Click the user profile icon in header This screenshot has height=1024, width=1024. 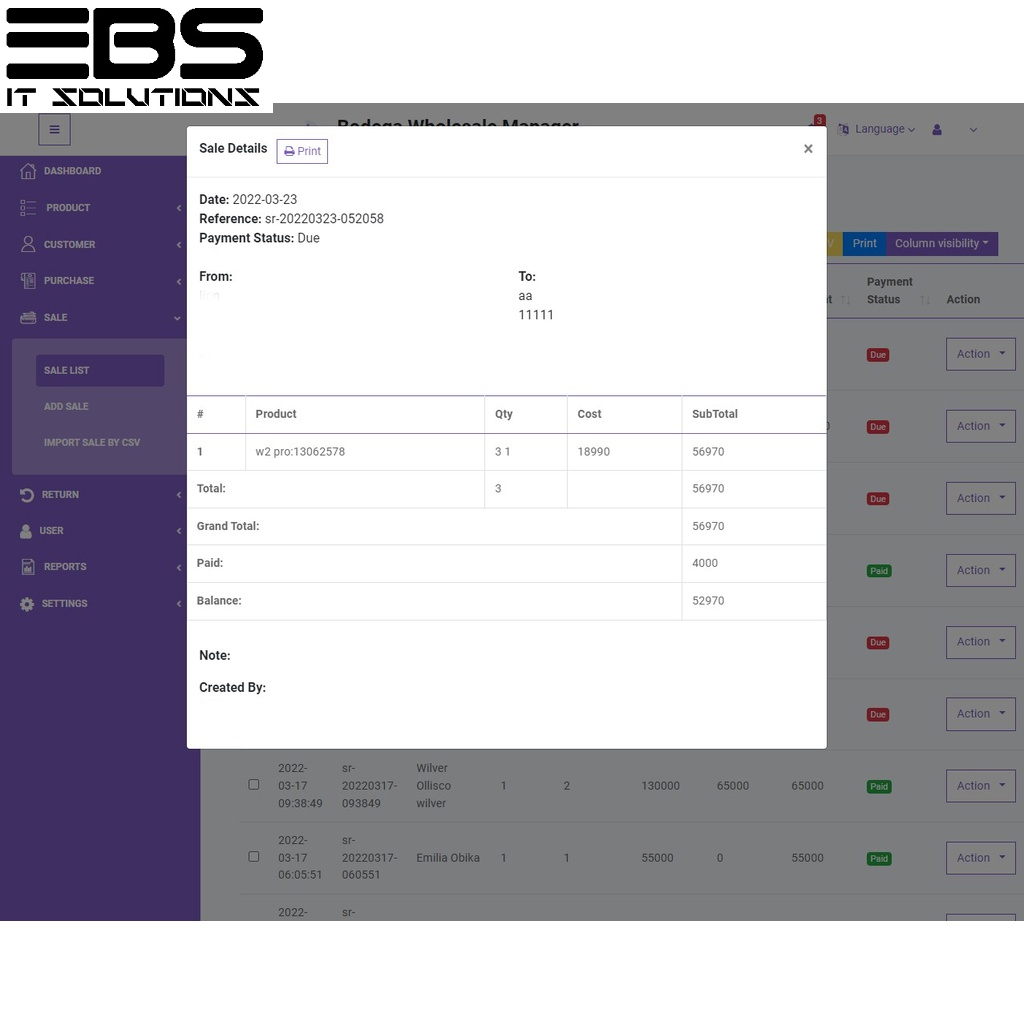coord(937,129)
